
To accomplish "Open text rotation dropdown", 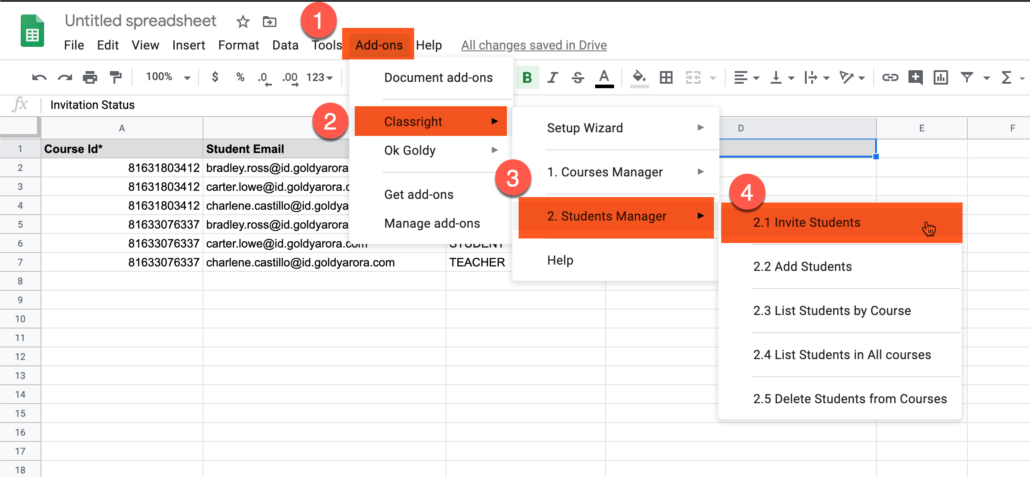I will [853, 78].
